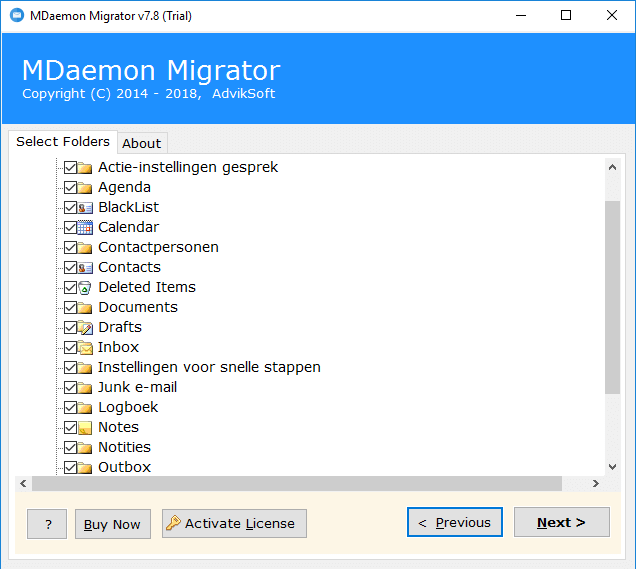
Task: Click the question mark help button
Action: 47,524
